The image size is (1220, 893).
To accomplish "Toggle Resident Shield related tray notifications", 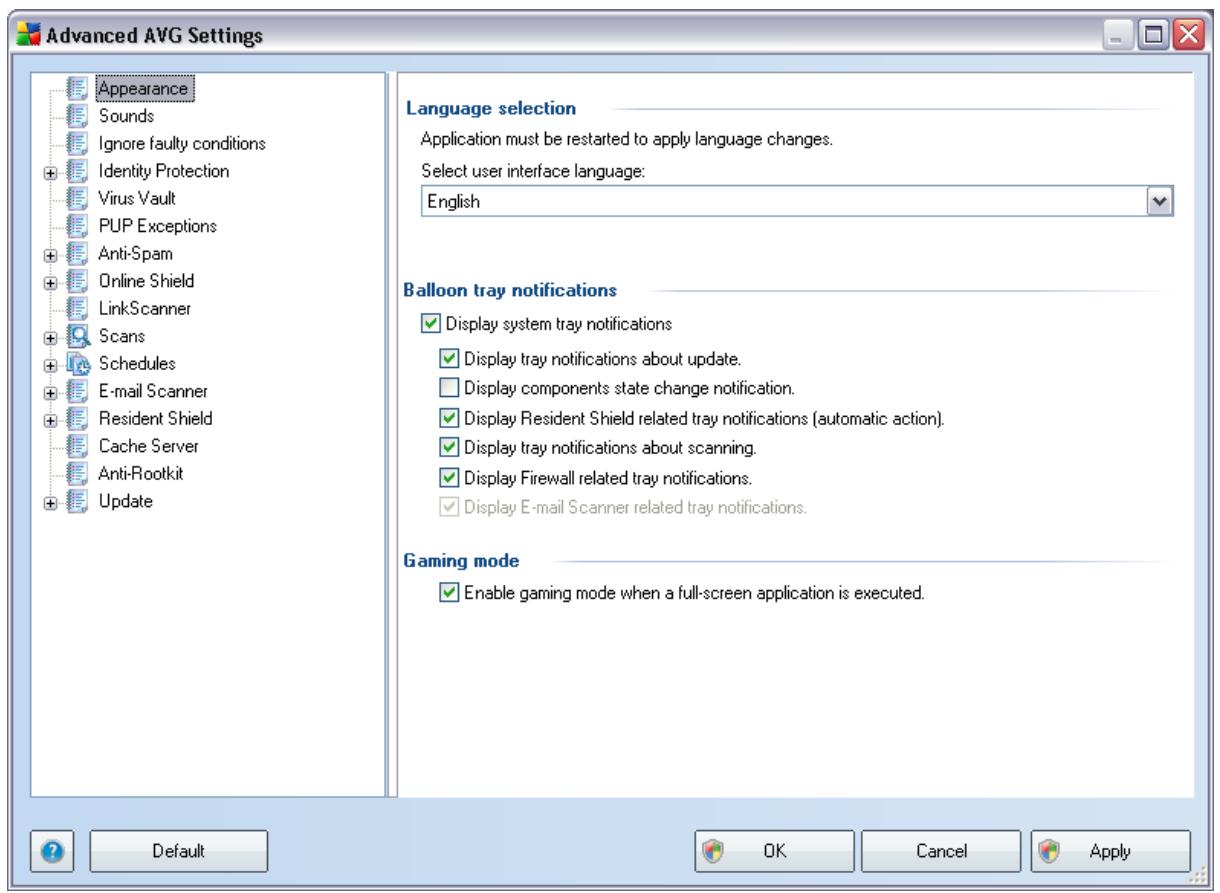I will tap(449, 416).
